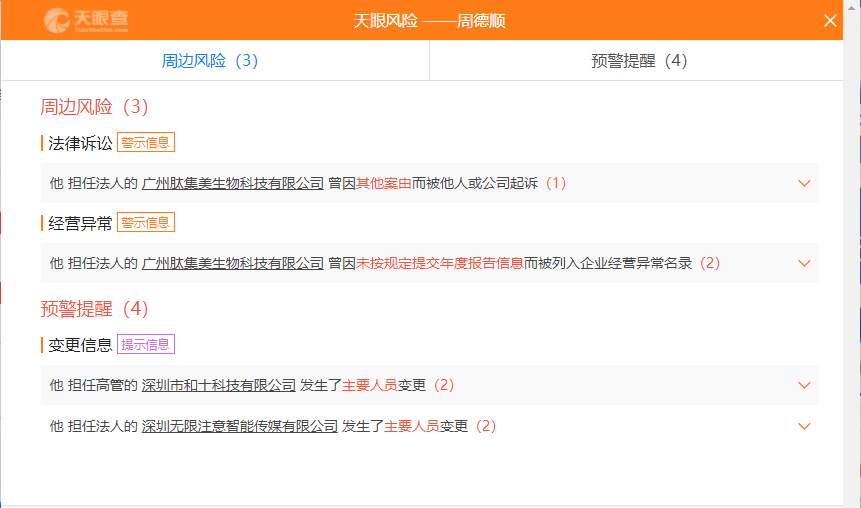Open 广州肽集美生物科技有限公司 link in 经营异常 row
The image size is (861, 508).
coord(233,264)
